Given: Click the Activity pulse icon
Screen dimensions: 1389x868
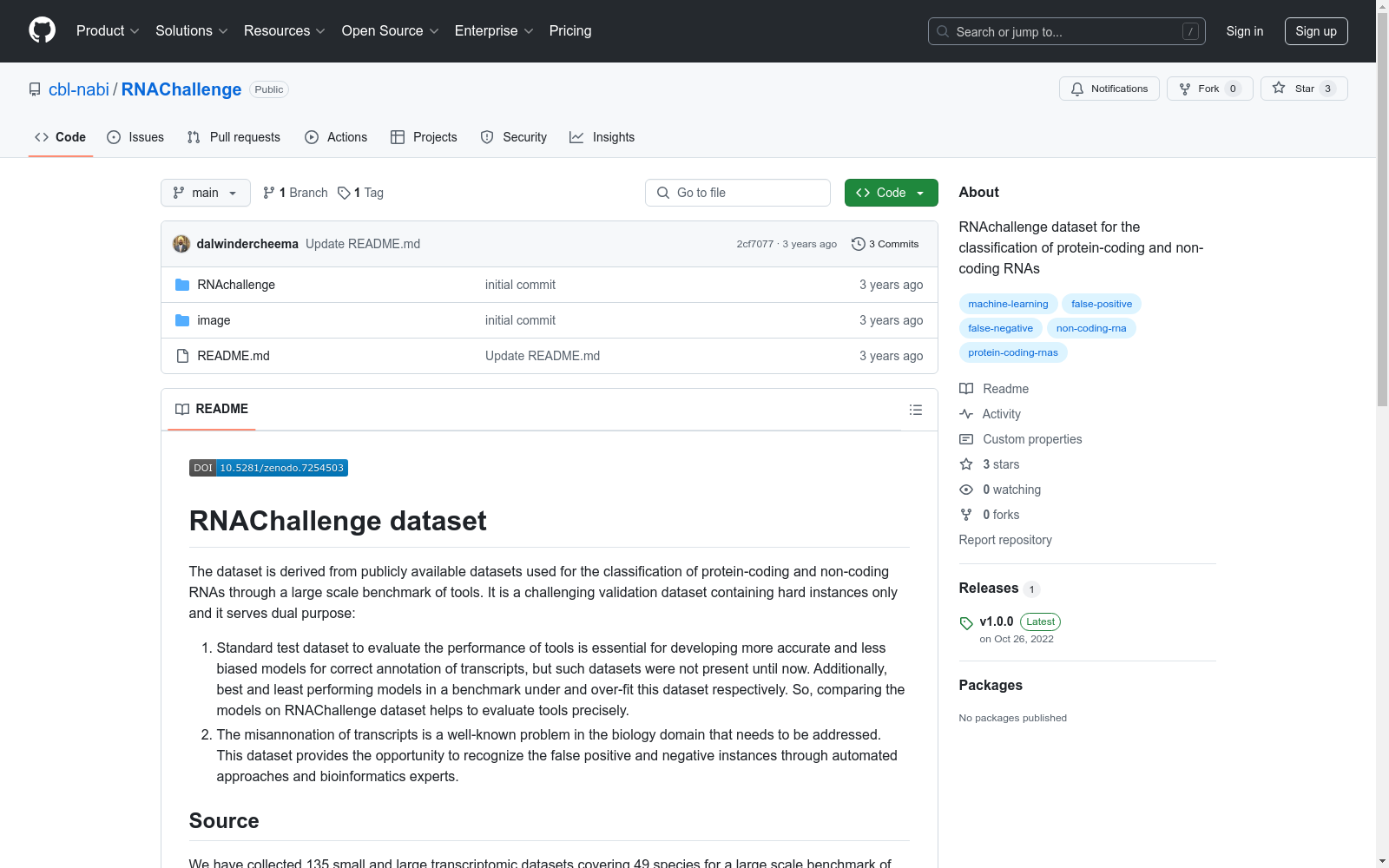Looking at the screenshot, I should click(x=966, y=414).
